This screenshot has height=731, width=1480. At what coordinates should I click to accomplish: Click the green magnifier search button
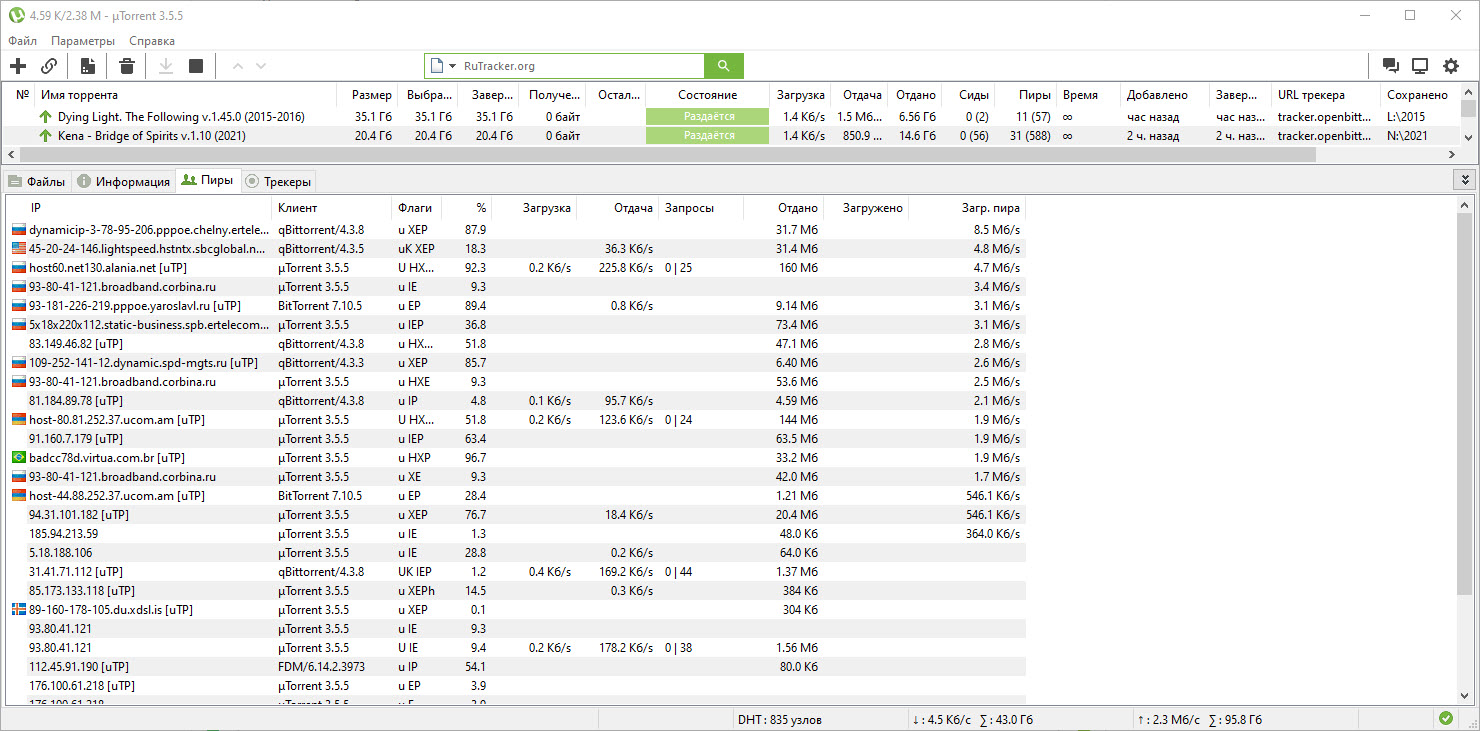coord(724,66)
